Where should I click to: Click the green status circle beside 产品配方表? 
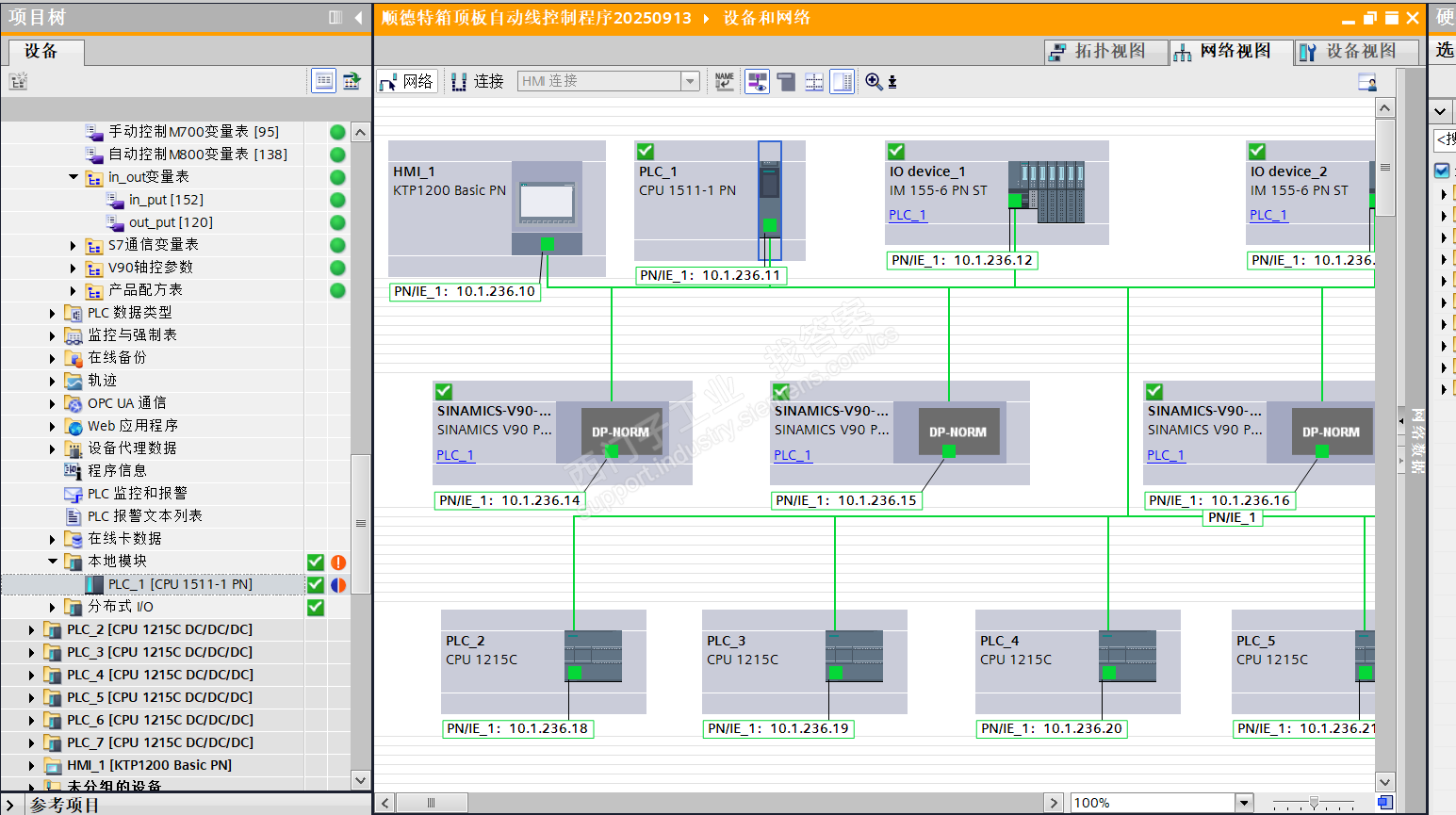tap(337, 290)
